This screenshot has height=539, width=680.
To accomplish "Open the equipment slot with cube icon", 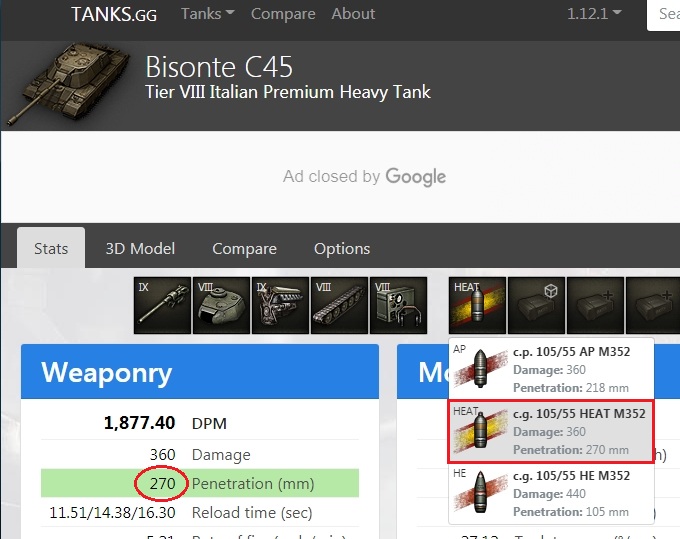I will [536, 305].
